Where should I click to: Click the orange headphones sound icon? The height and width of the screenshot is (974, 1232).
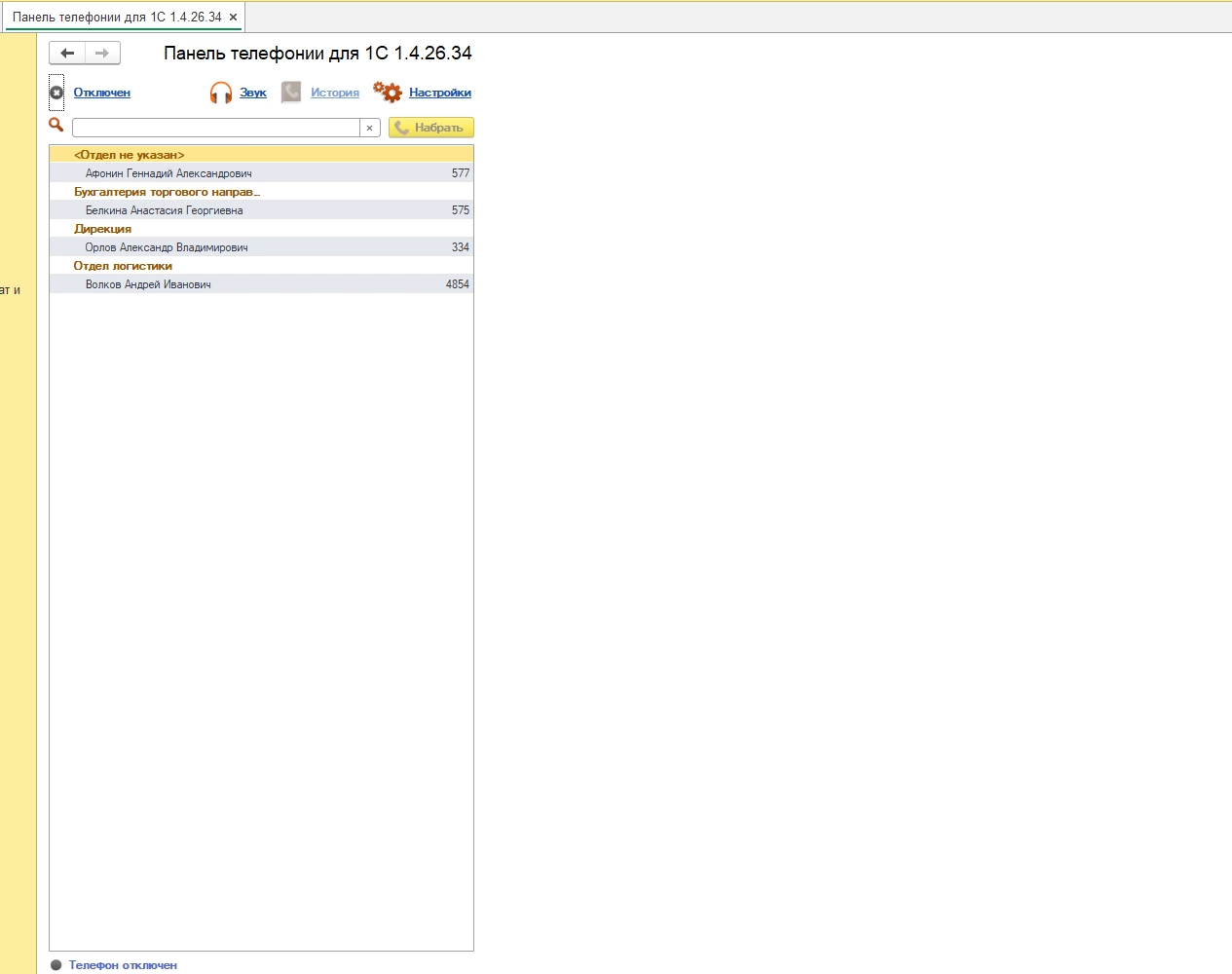coord(221,93)
